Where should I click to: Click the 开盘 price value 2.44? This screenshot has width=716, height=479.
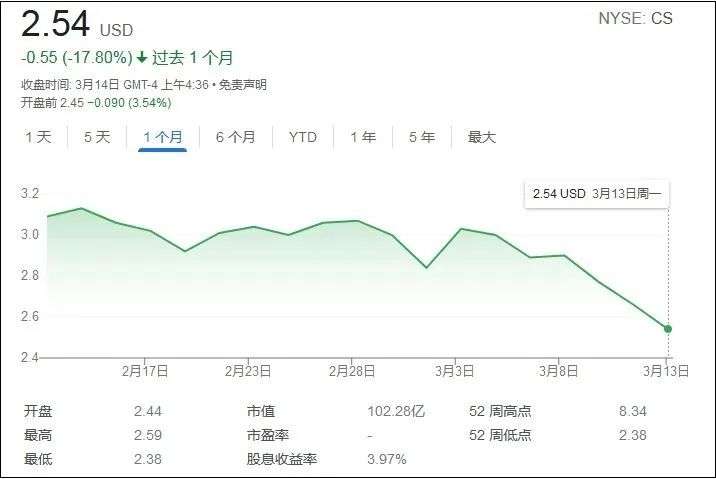148,410
